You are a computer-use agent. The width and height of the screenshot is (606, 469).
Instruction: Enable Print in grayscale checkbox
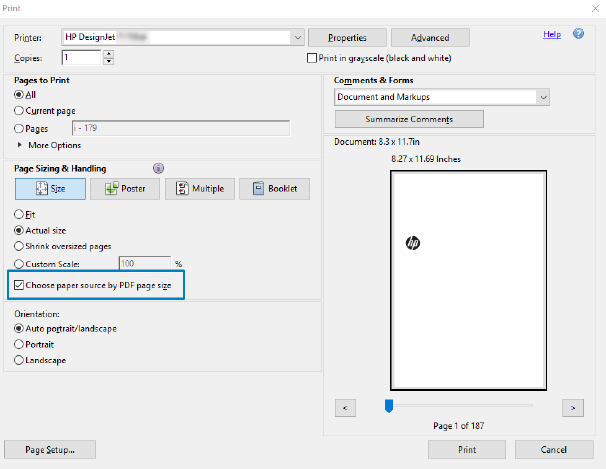point(312,59)
